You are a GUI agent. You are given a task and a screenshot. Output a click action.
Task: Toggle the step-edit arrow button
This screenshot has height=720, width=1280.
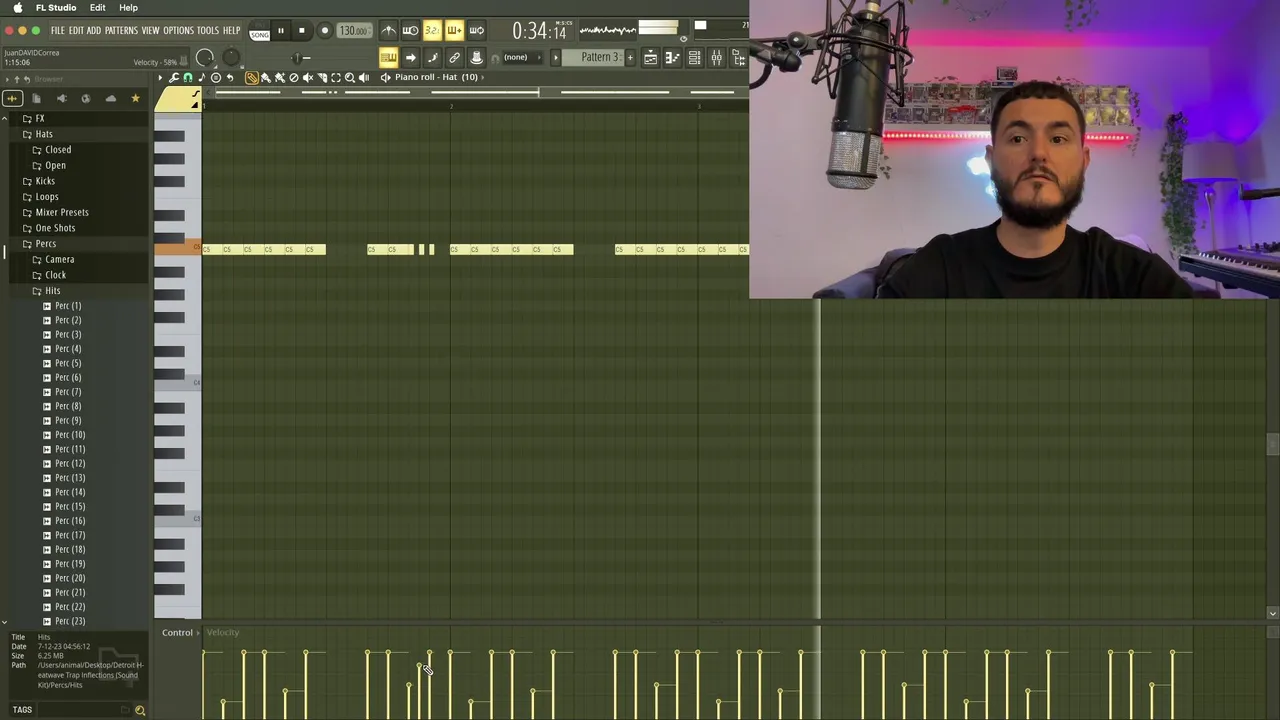pyautogui.click(x=410, y=57)
